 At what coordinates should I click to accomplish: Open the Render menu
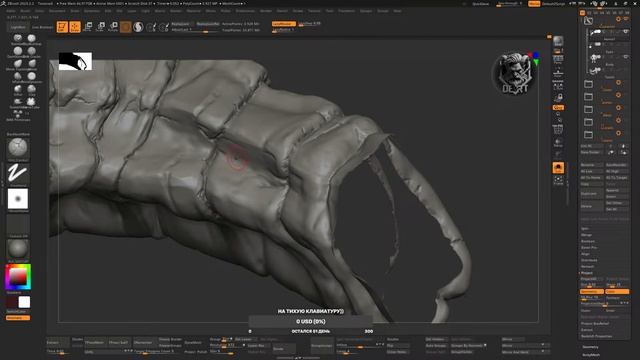click(x=266, y=11)
